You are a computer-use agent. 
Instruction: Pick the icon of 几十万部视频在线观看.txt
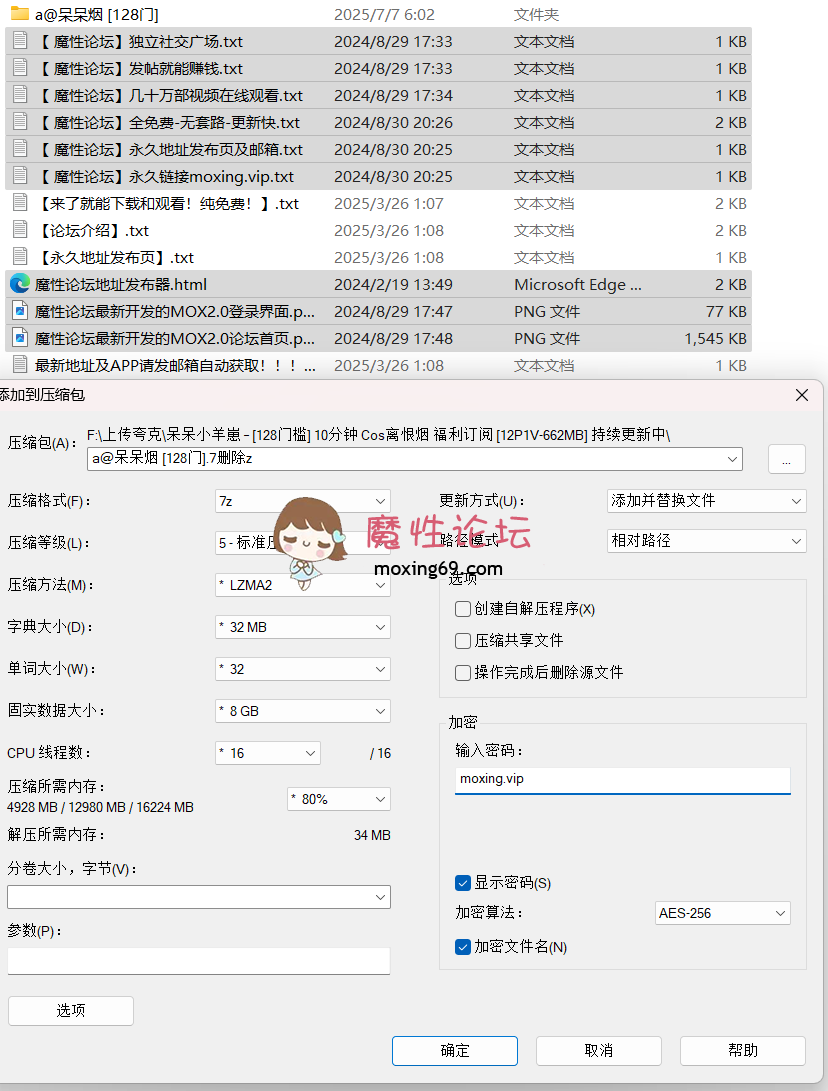20,95
